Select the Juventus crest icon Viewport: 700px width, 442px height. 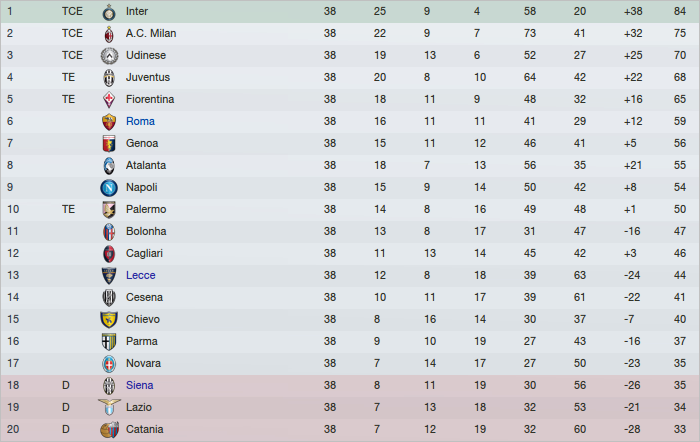point(109,77)
